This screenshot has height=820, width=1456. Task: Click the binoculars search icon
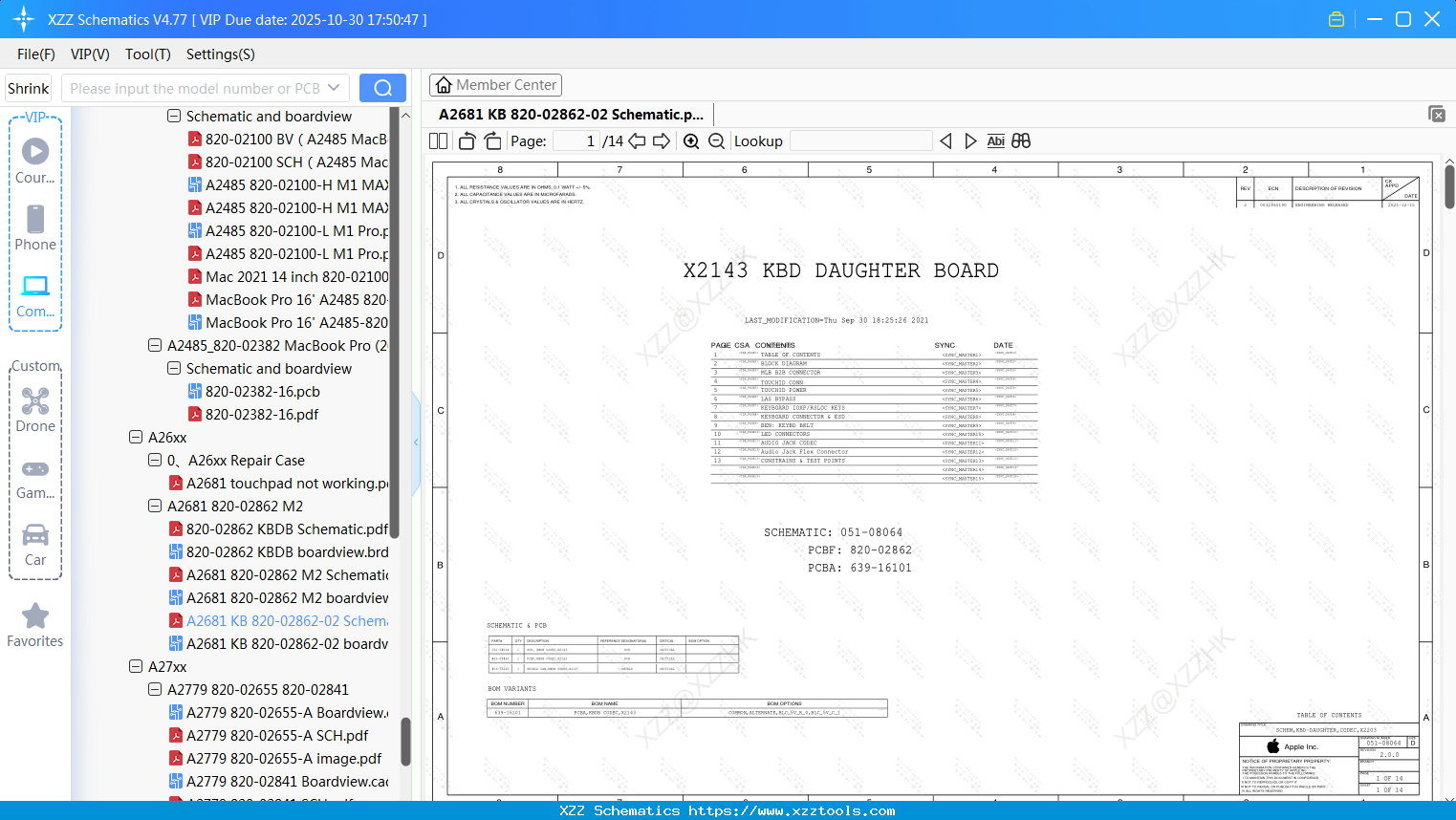tap(1021, 141)
